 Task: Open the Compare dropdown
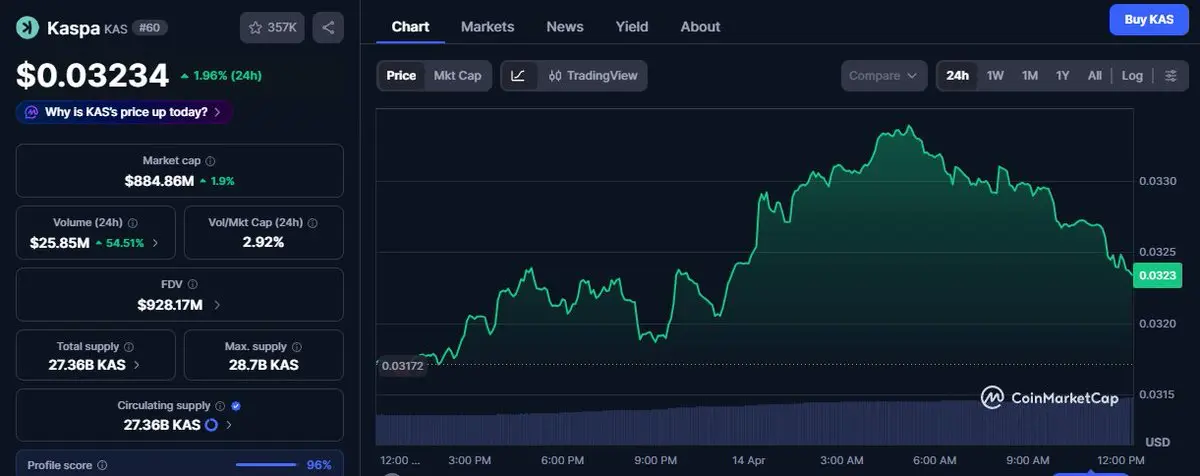pos(884,76)
